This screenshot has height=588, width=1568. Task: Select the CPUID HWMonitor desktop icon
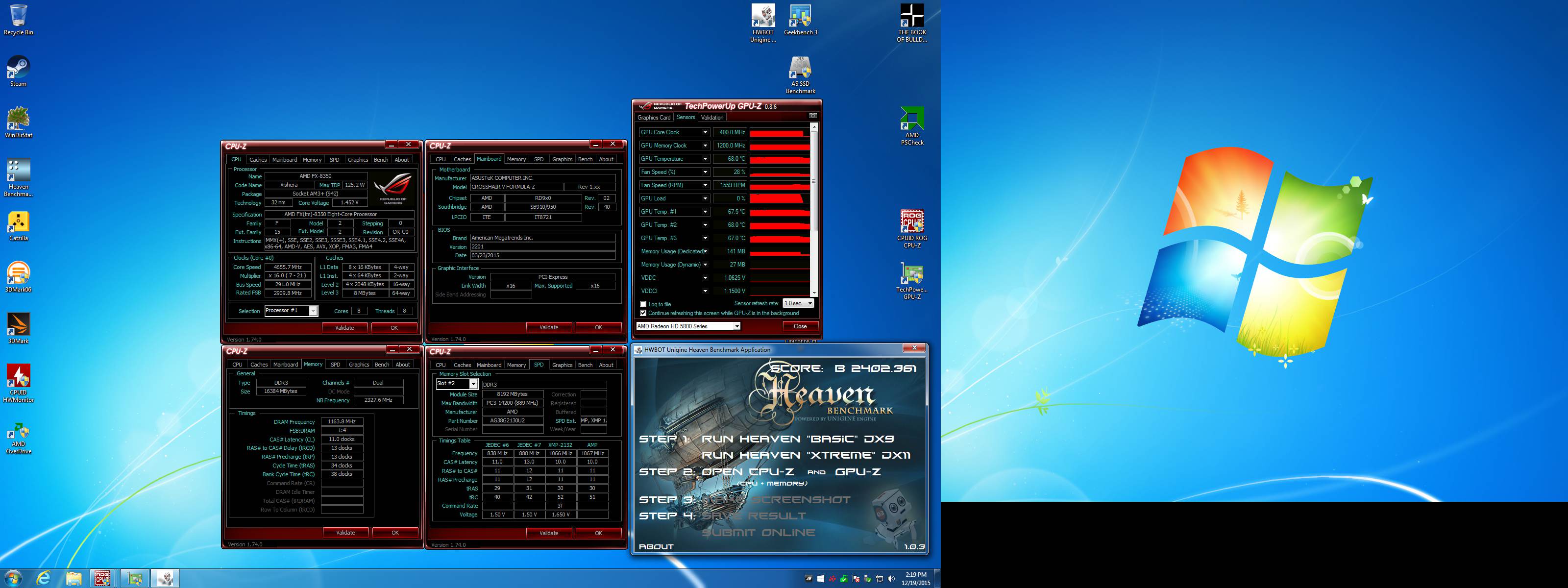pyautogui.click(x=18, y=384)
